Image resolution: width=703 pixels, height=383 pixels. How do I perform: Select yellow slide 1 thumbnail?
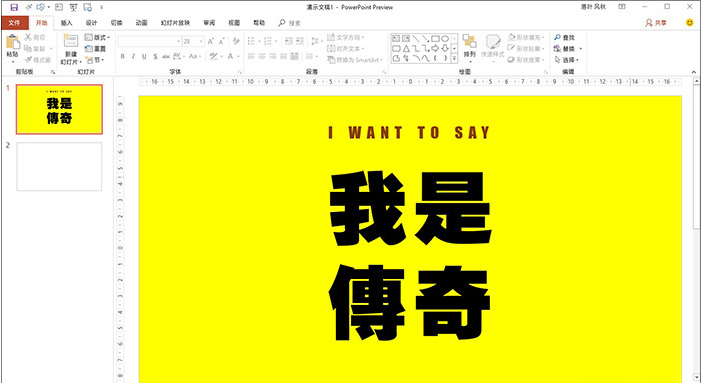59,109
